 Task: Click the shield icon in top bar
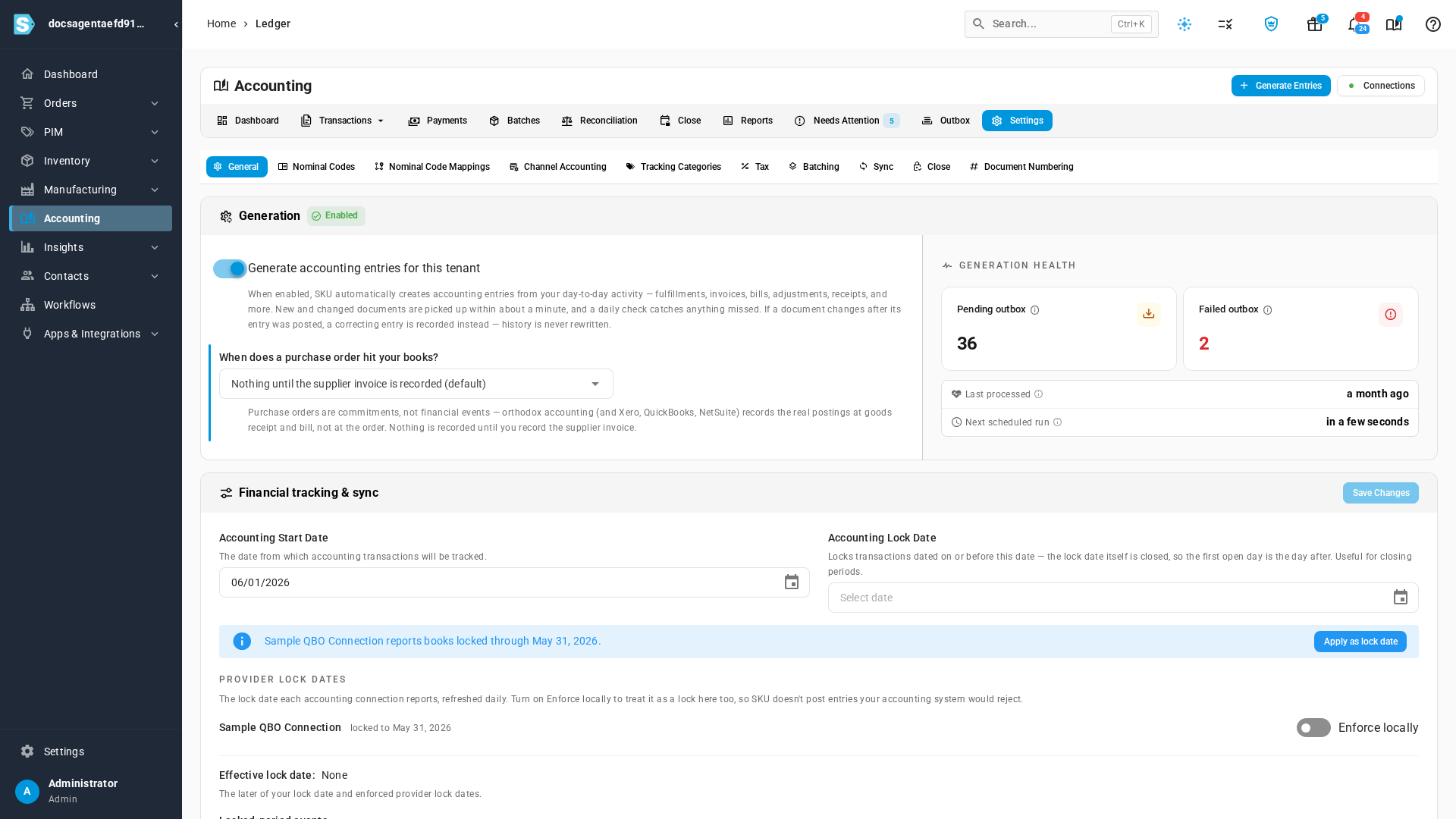(x=1271, y=24)
